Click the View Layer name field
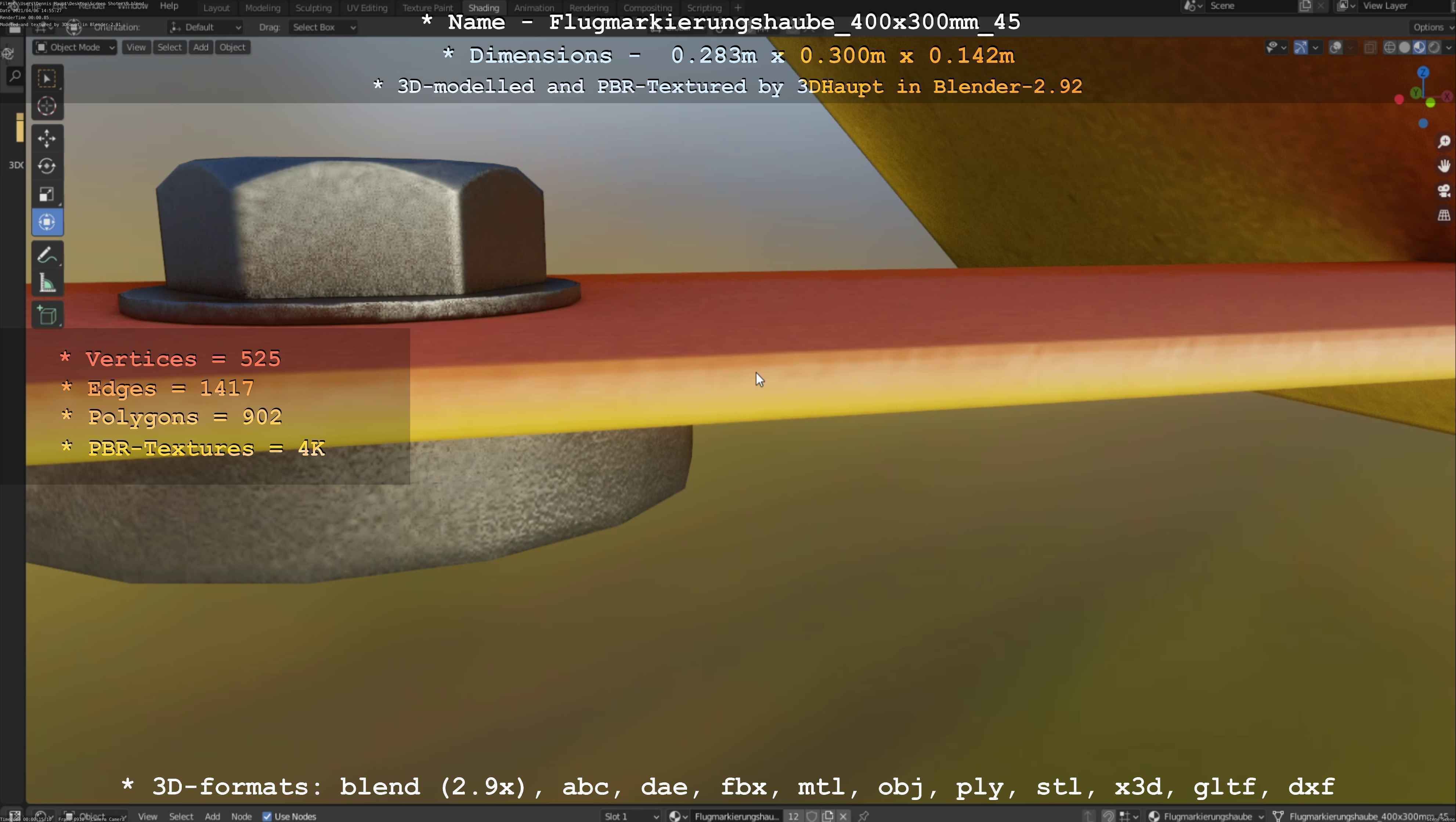Screen dimensions: 1456x822 [1405, 6]
